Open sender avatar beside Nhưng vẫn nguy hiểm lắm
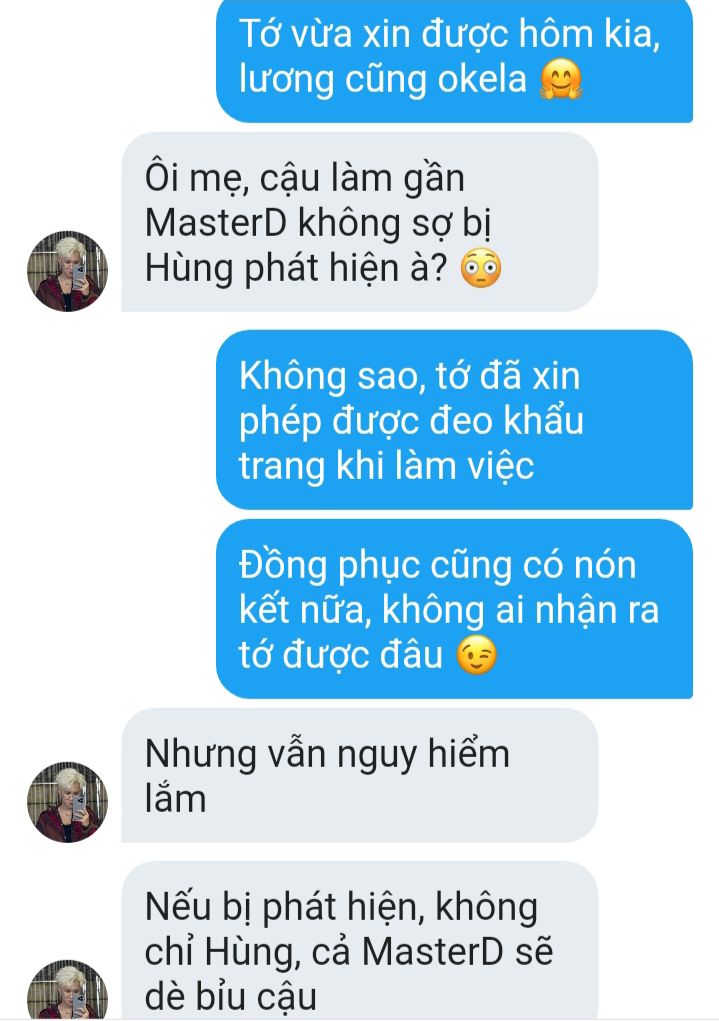 pyautogui.click(x=67, y=802)
